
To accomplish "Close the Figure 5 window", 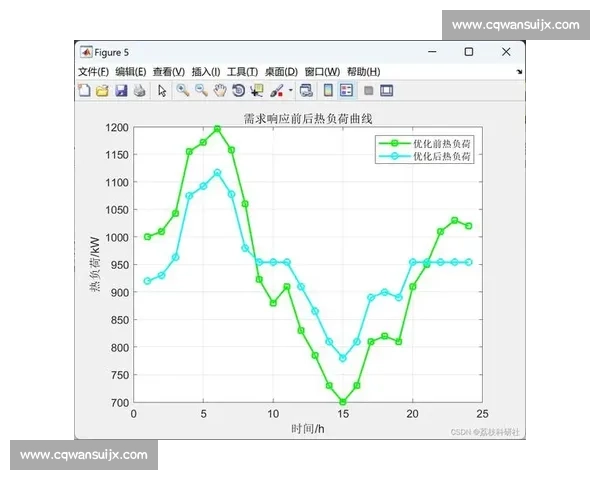I will point(506,52).
